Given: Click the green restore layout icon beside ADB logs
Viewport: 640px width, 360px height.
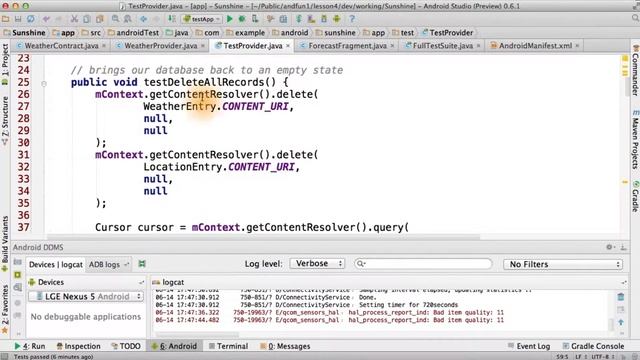Looking at the screenshot, I should pos(142,264).
